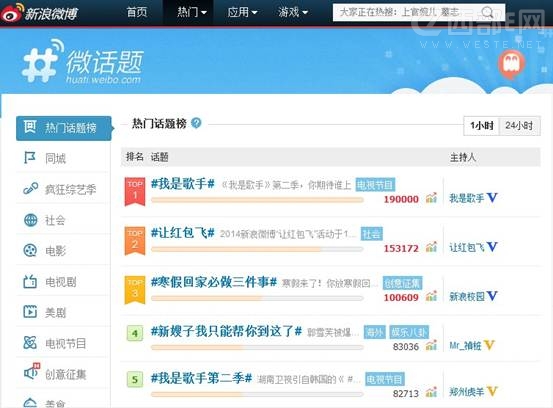Click the 社会 tag on #让红包飞# row
Viewport: 553px width, 408px height.
(x=372, y=234)
